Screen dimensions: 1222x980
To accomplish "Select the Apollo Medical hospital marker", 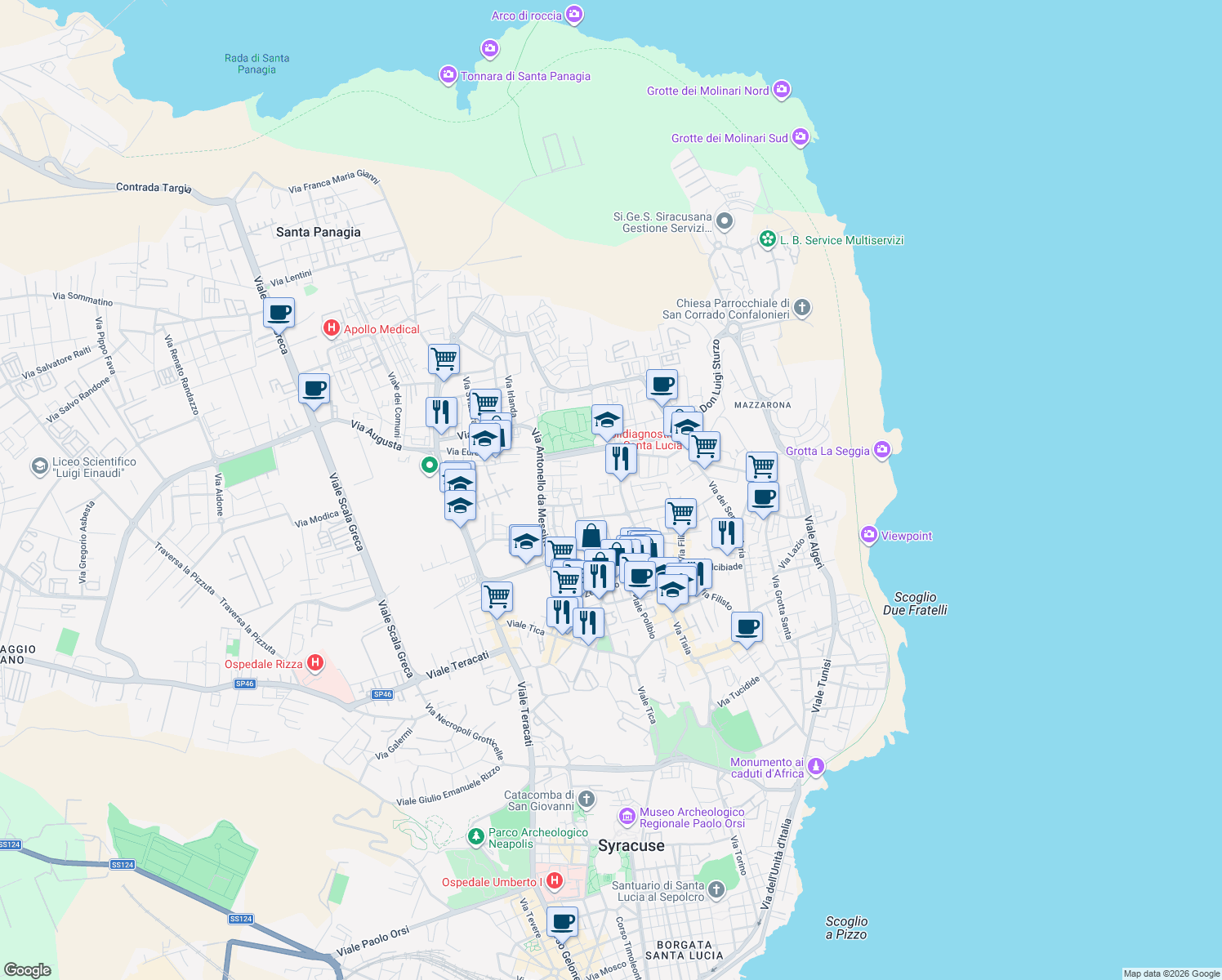I will coord(332,328).
